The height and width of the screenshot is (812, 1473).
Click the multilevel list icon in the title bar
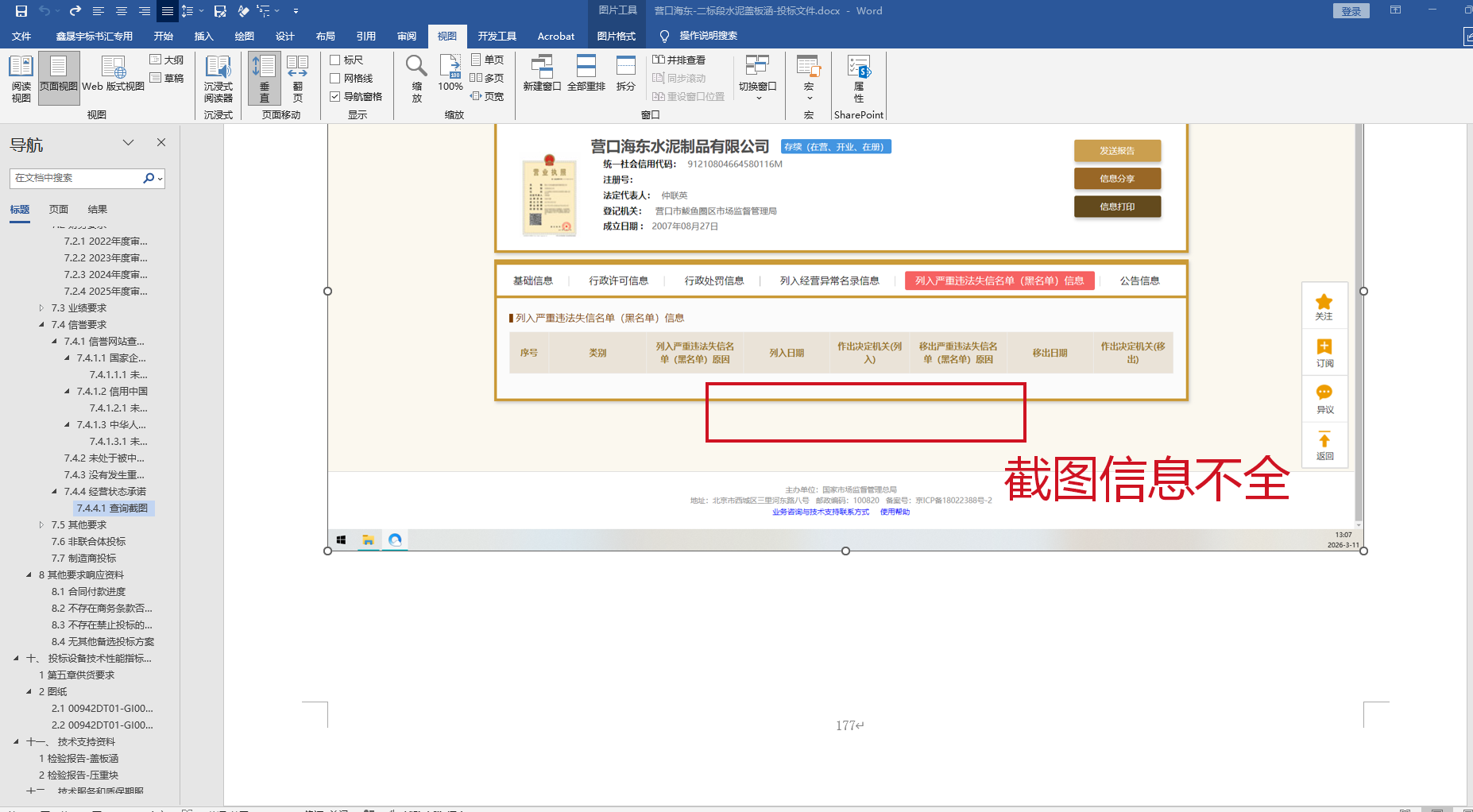(263, 11)
